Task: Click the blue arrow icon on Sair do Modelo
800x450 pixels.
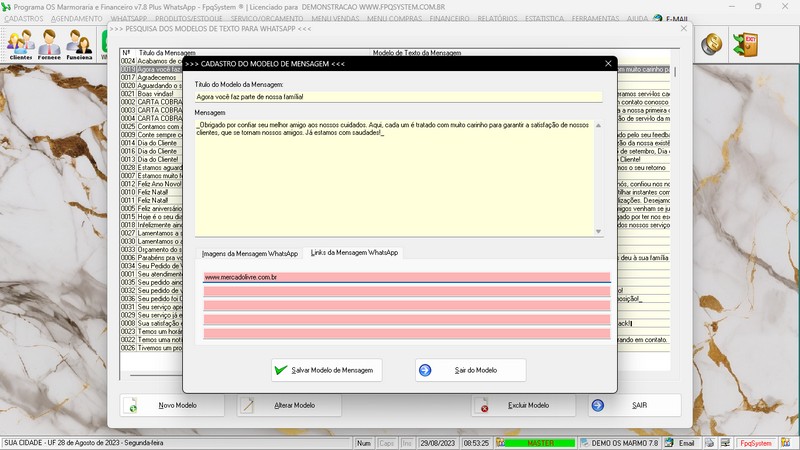Action: [x=425, y=370]
